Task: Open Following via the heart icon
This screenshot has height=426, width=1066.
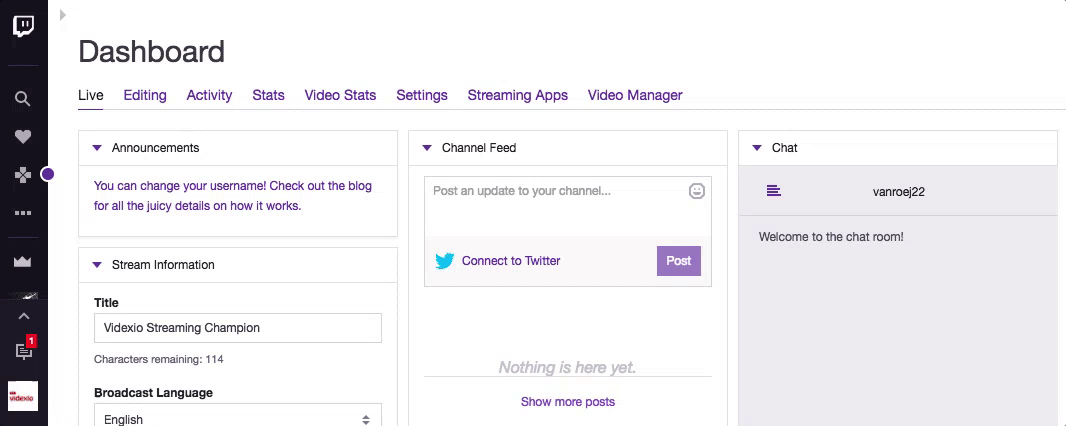Action: [x=23, y=136]
